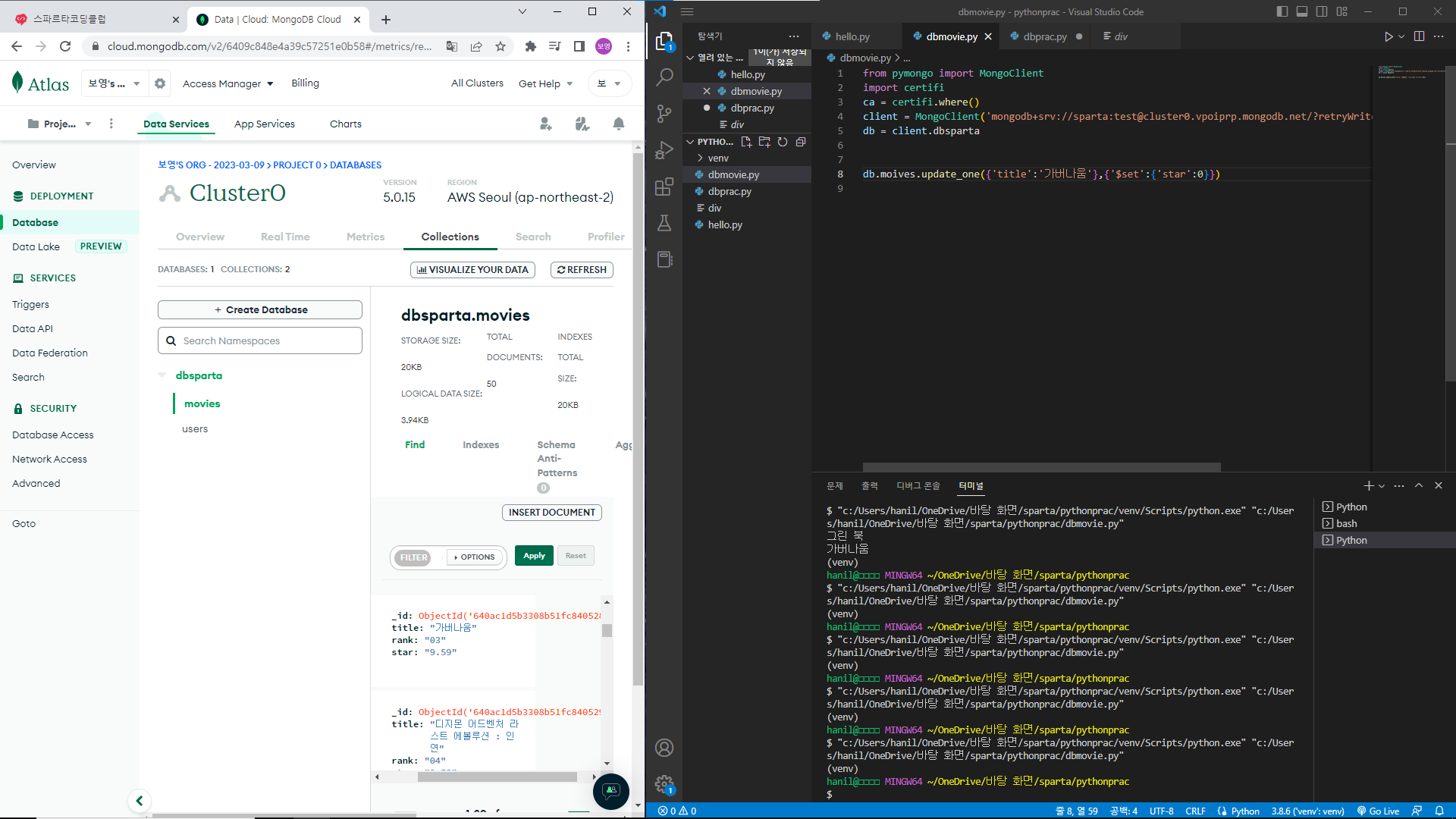Maximize the terminal panel with the up chevron
This screenshot has width=1456, height=819.
tap(1419, 486)
